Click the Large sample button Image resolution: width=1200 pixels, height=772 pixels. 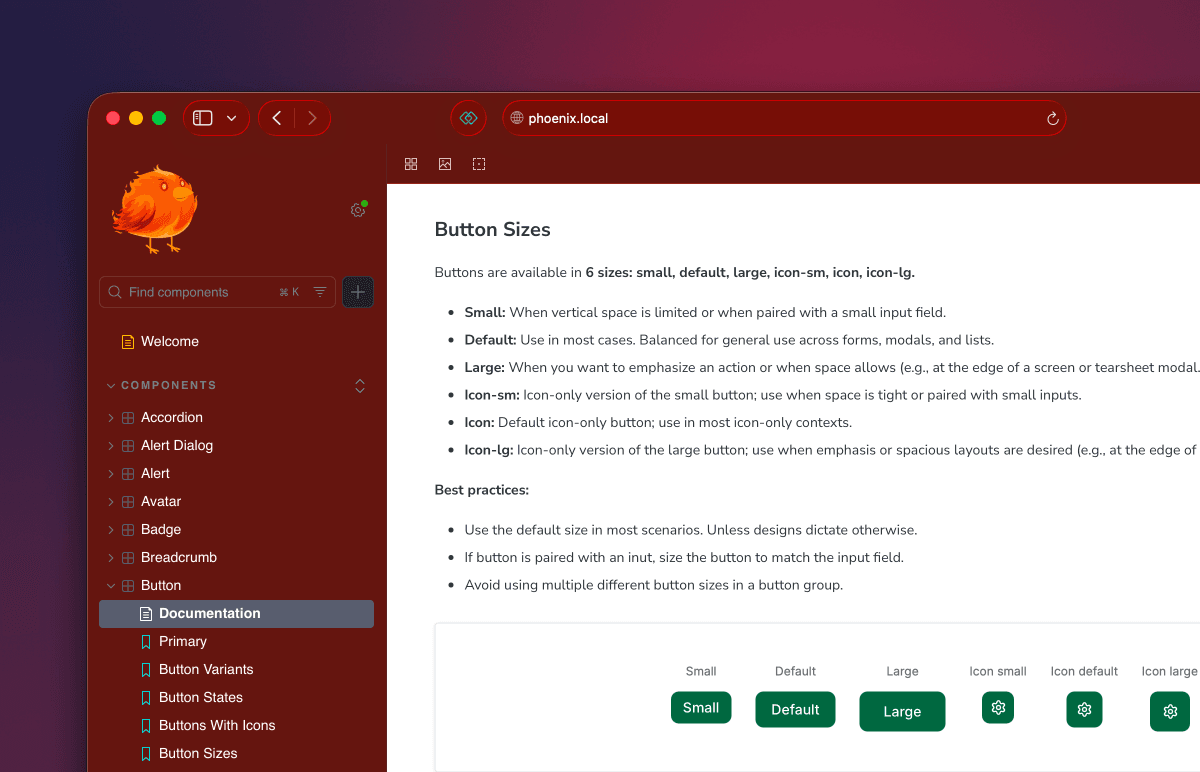902,711
